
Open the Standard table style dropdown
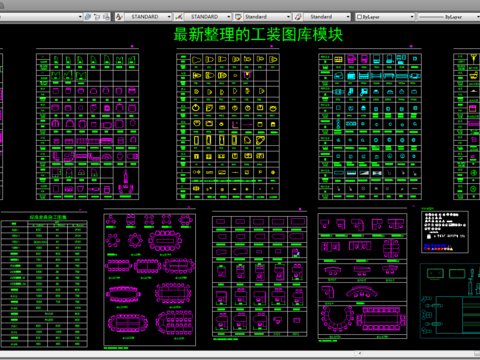[x=267, y=17]
